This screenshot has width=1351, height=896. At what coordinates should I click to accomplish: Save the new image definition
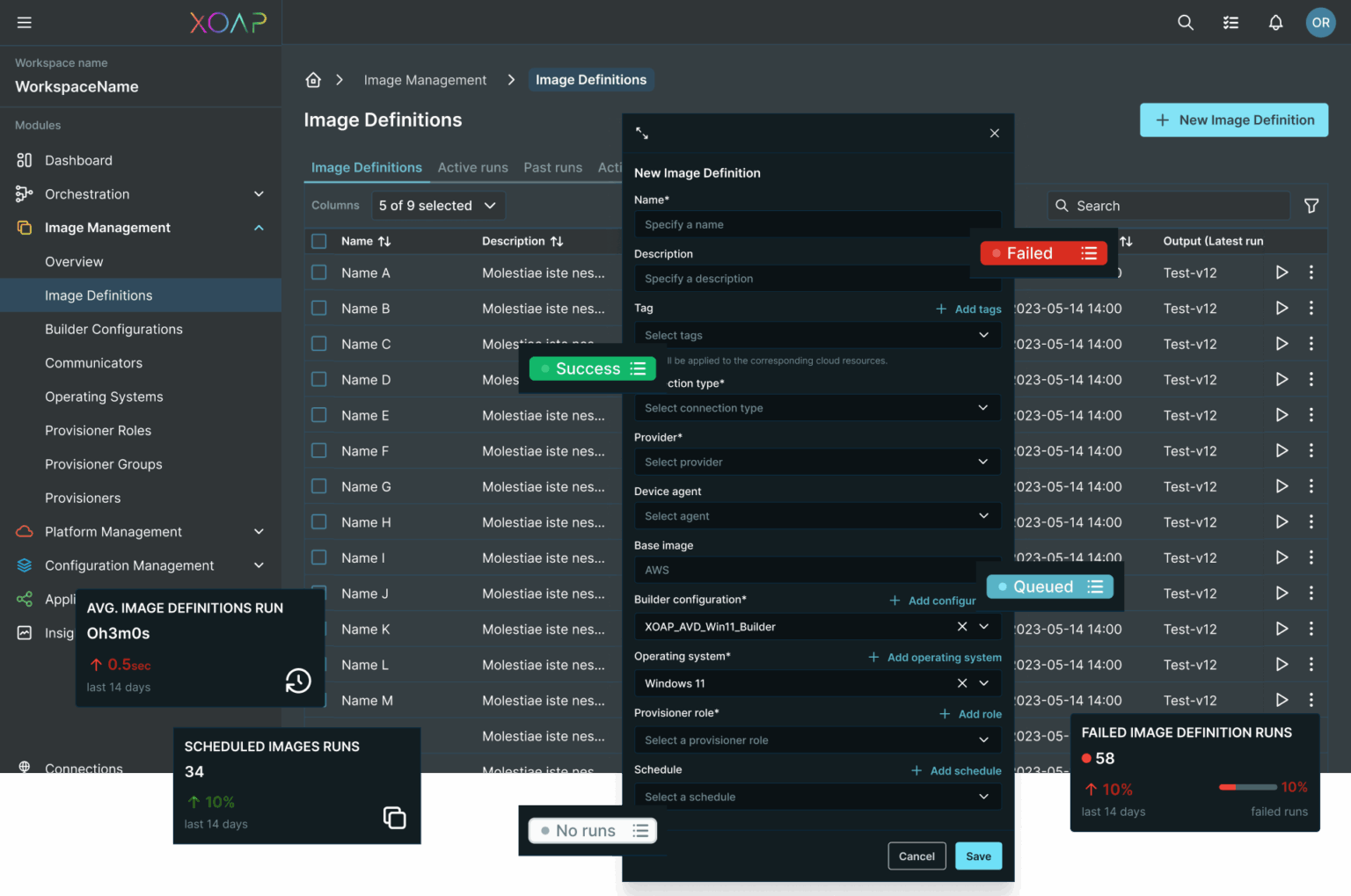tap(978, 856)
